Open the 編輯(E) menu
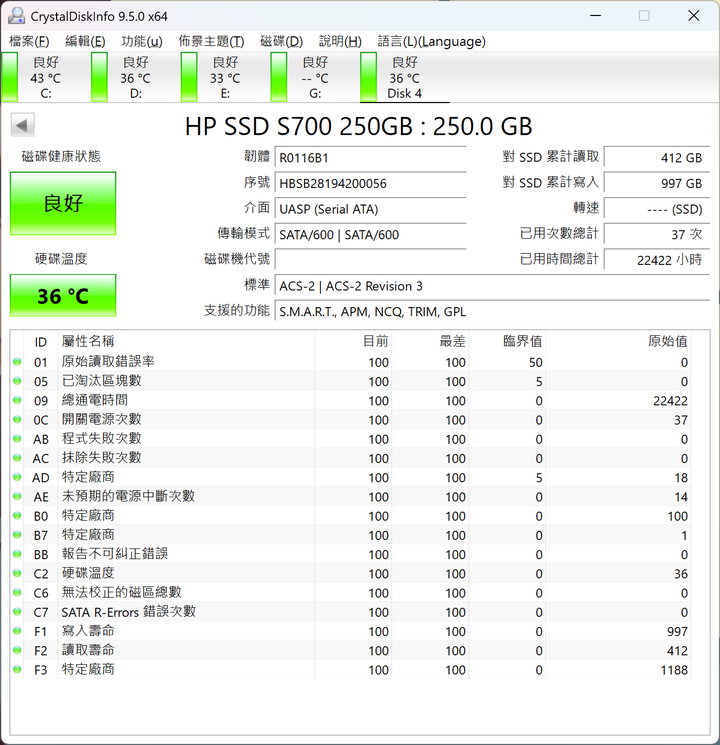Viewport: 720px width, 745px height. point(86,42)
